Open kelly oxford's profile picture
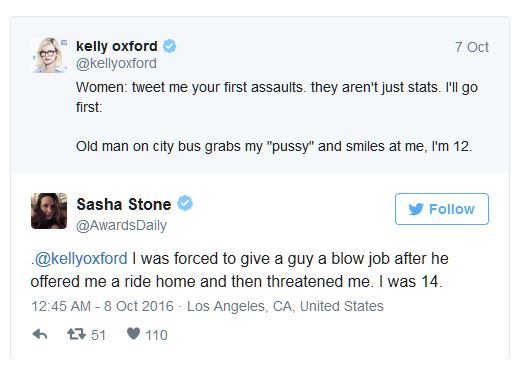Screen dimensions: 525x383 50,55
